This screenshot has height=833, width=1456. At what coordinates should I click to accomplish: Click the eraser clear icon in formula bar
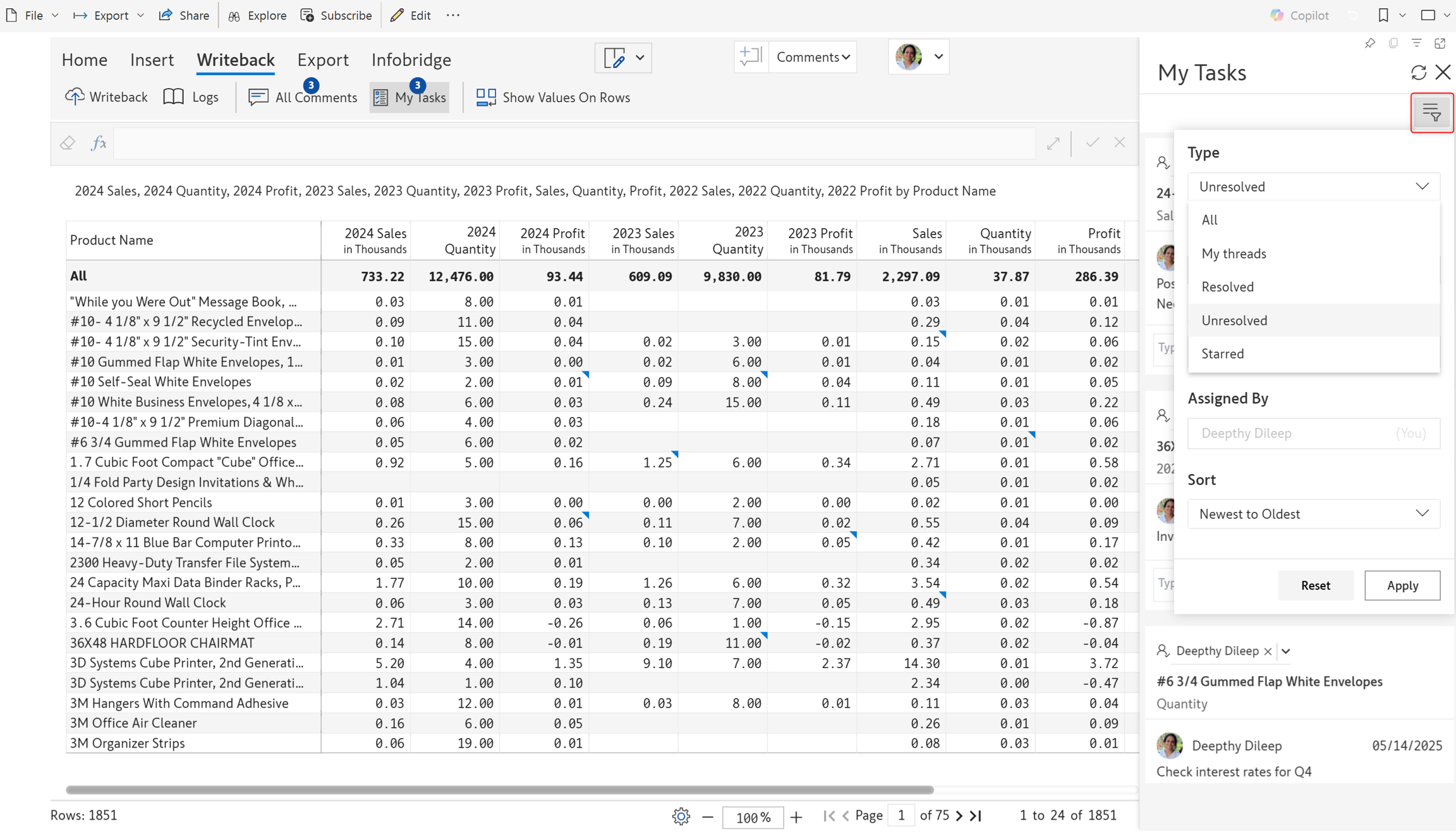pos(68,143)
